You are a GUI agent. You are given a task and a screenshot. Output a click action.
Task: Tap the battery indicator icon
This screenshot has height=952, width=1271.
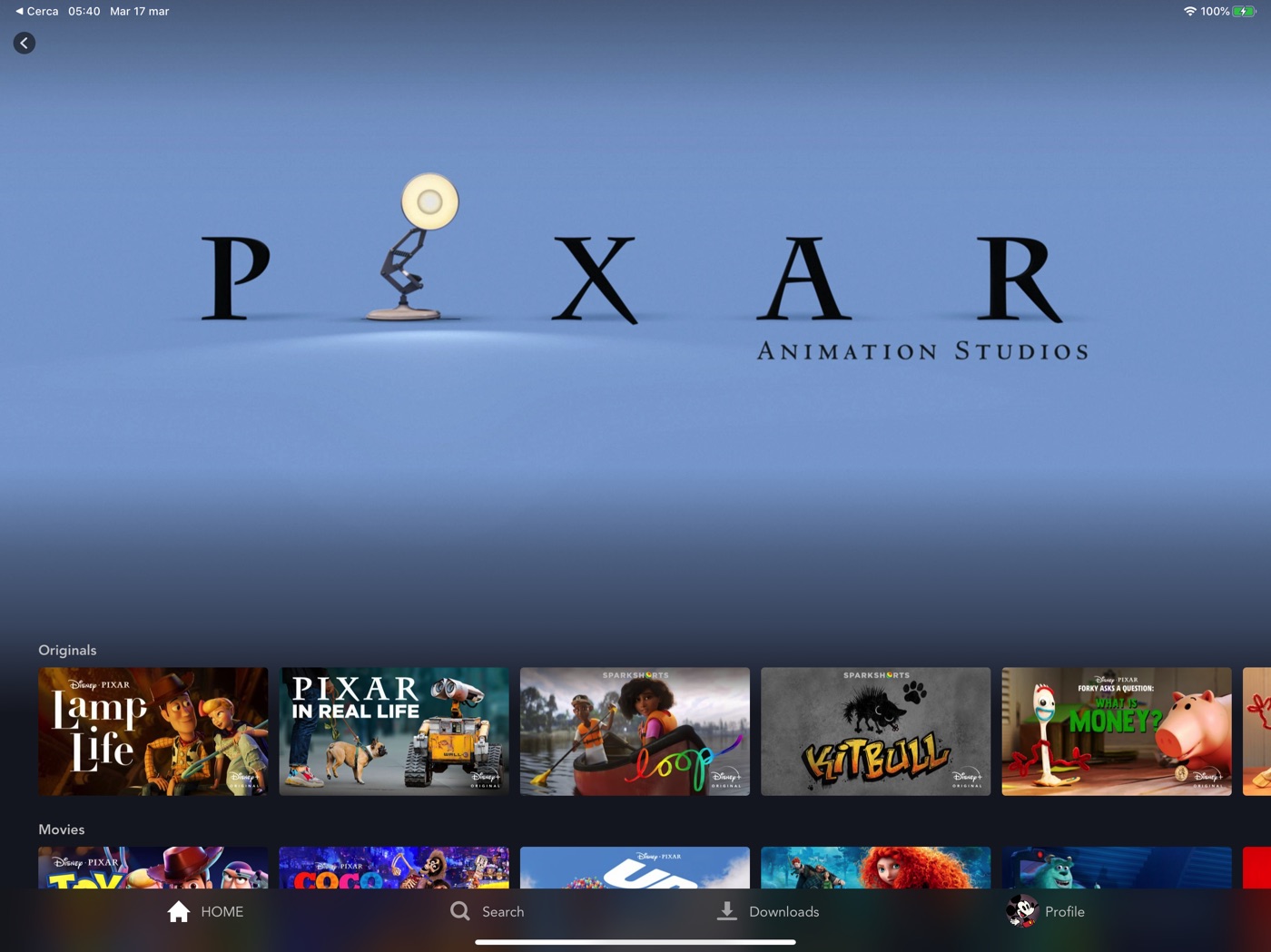click(x=1245, y=11)
